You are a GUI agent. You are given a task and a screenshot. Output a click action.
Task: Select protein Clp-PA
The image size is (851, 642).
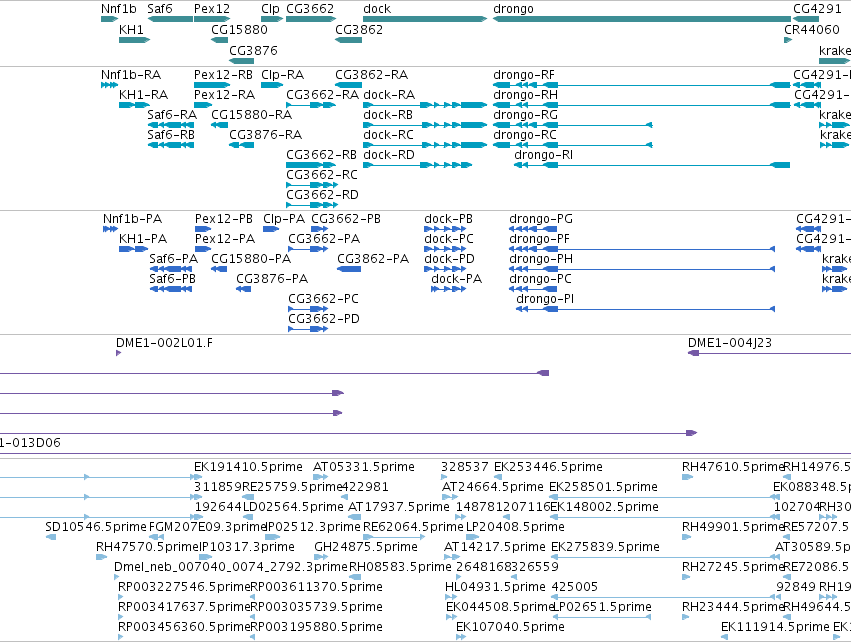click(x=284, y=219)
